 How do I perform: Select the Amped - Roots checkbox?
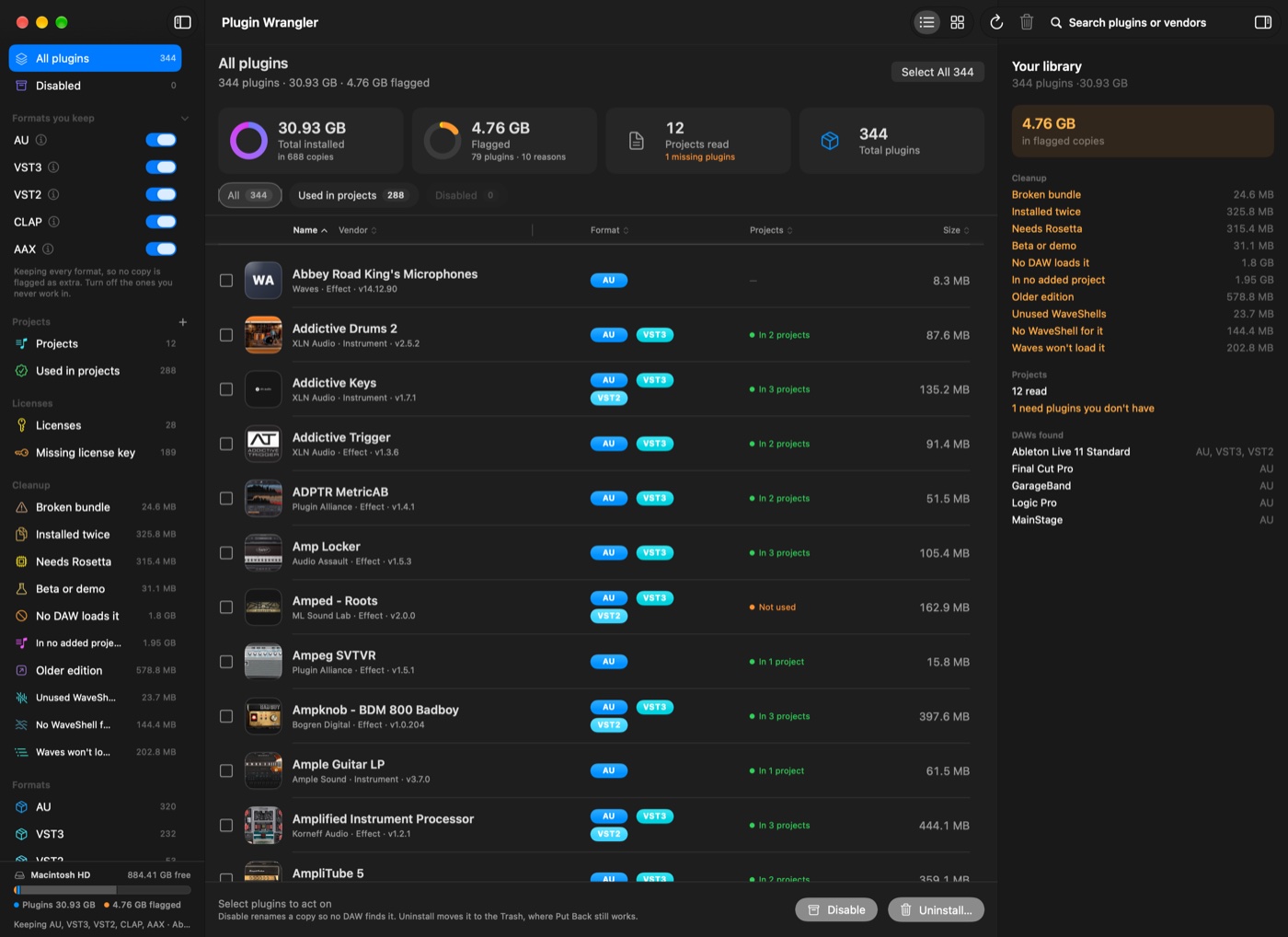226,607
